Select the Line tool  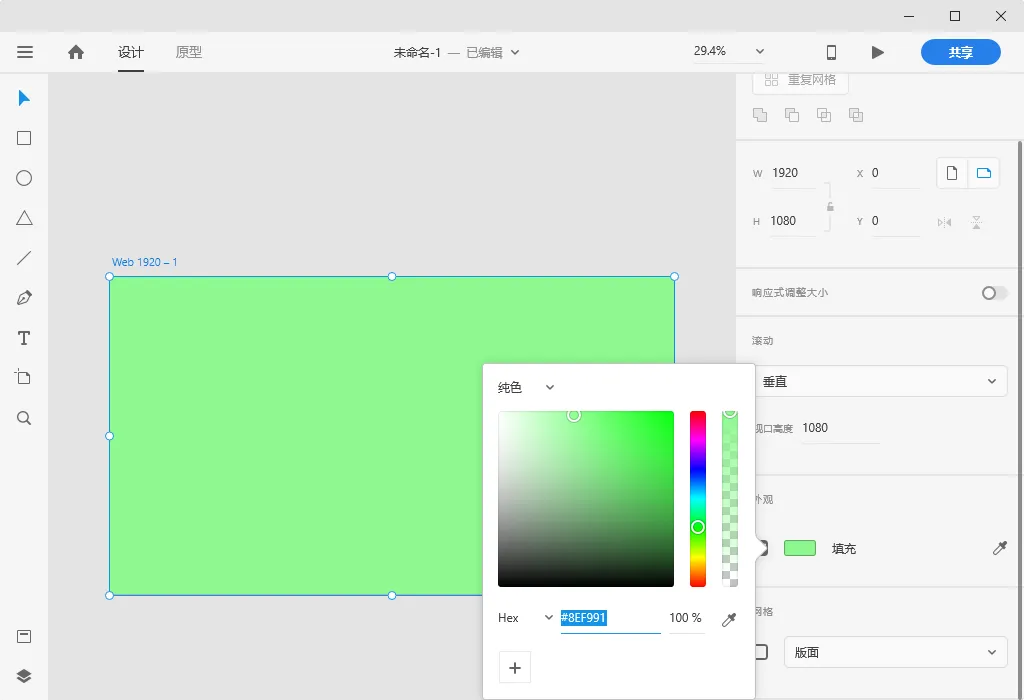click(x=24, y=258)
